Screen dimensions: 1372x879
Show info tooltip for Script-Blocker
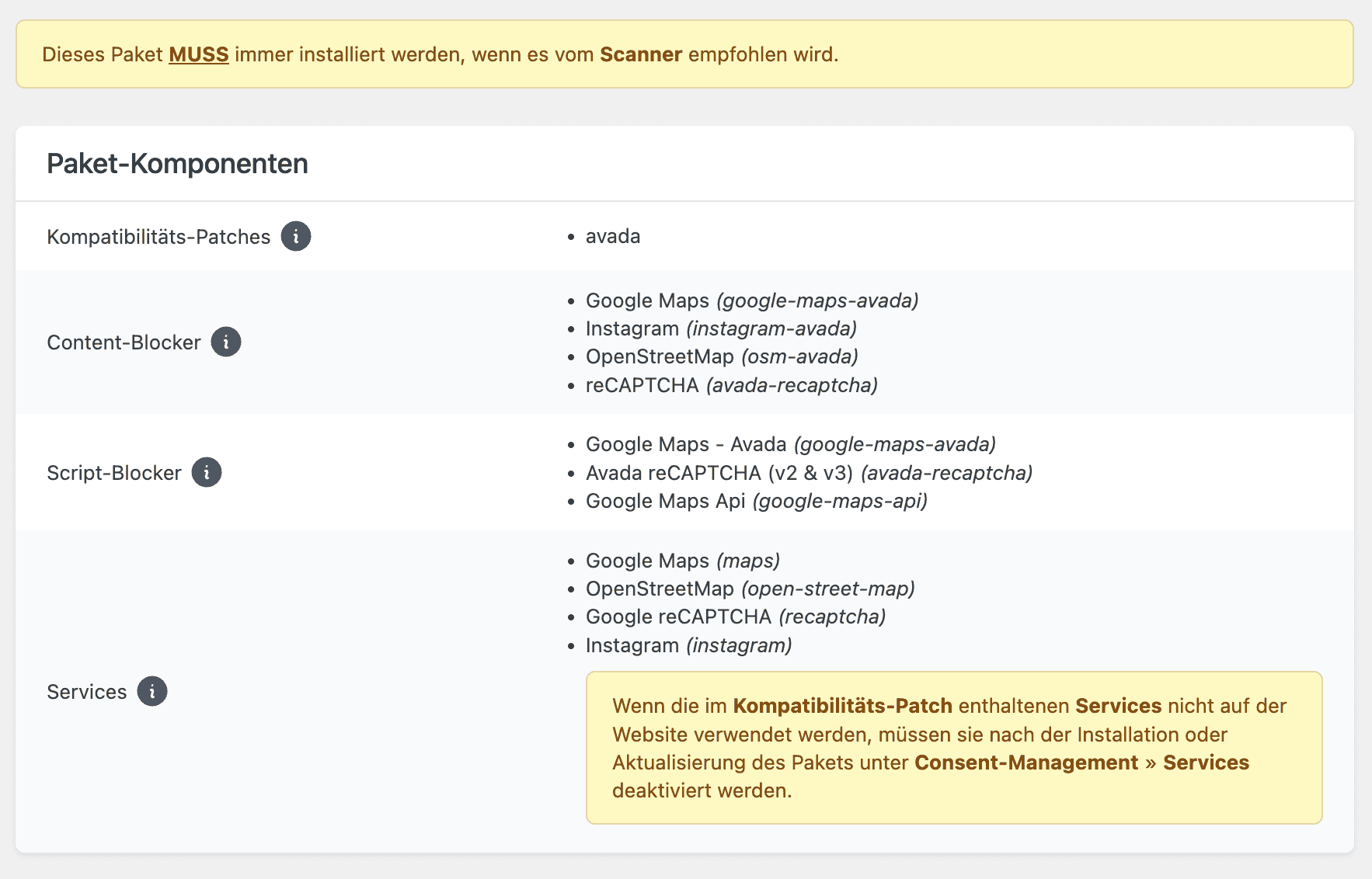207,472
